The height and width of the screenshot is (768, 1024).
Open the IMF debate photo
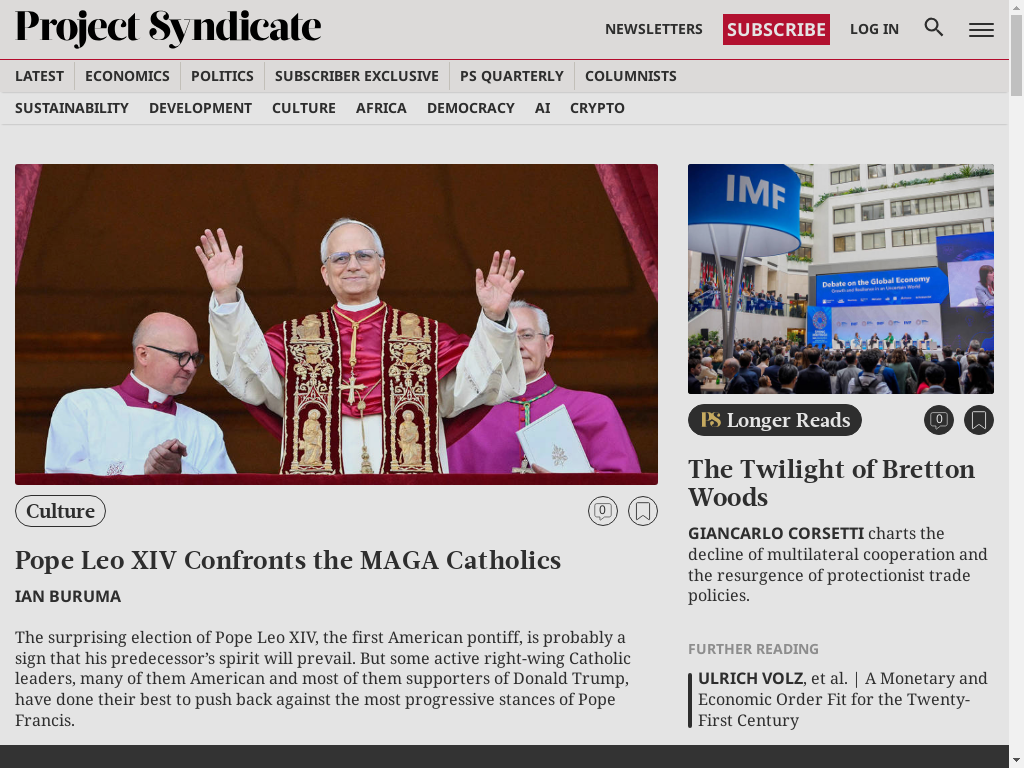pyautogui.click(x=840, y=279)
